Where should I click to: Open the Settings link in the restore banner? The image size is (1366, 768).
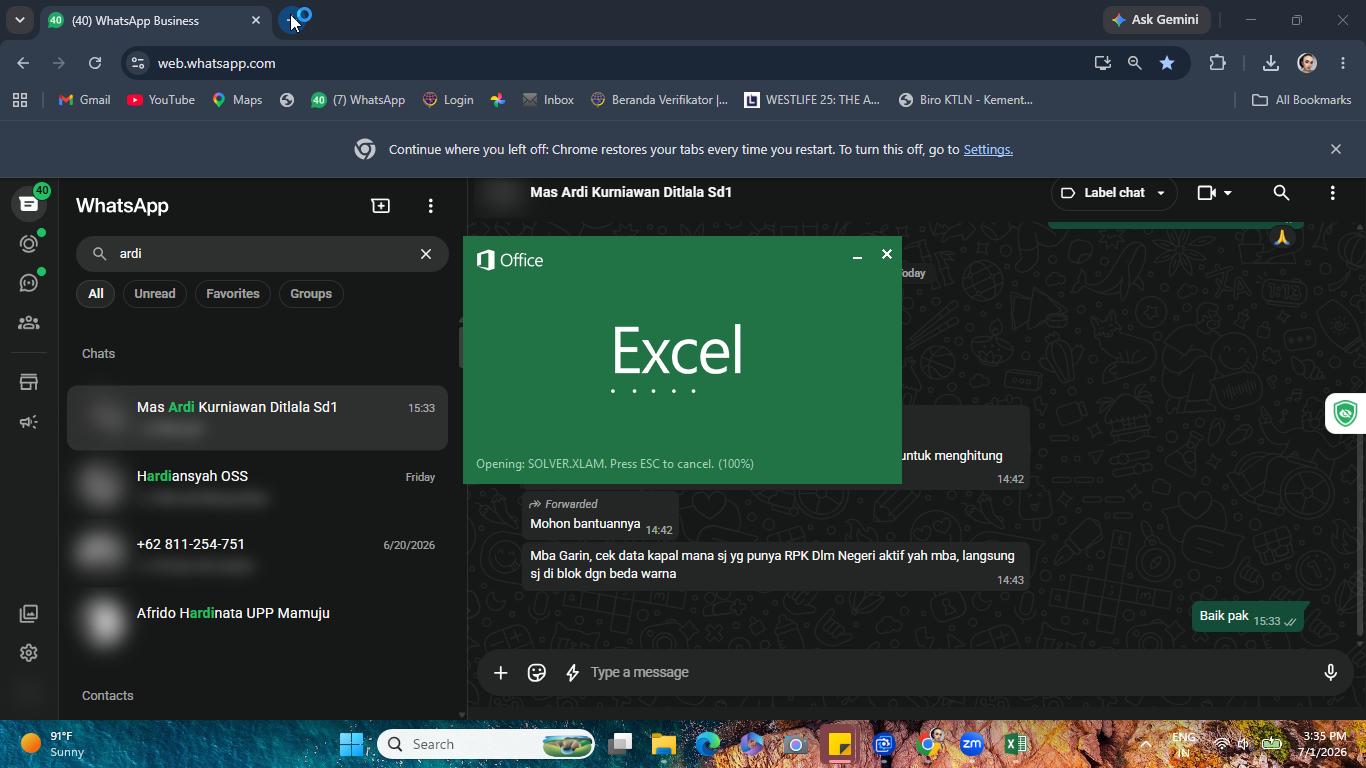988,150
